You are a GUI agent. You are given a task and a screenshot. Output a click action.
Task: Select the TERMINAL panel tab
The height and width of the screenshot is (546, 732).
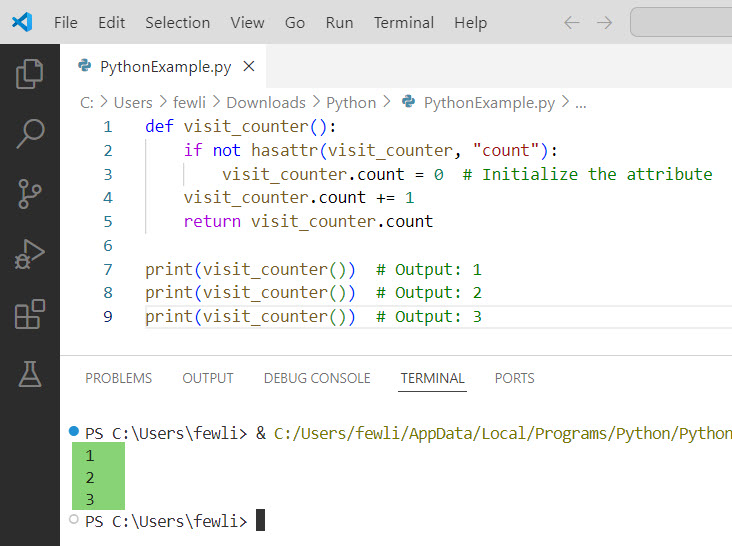tap(432, 378)
